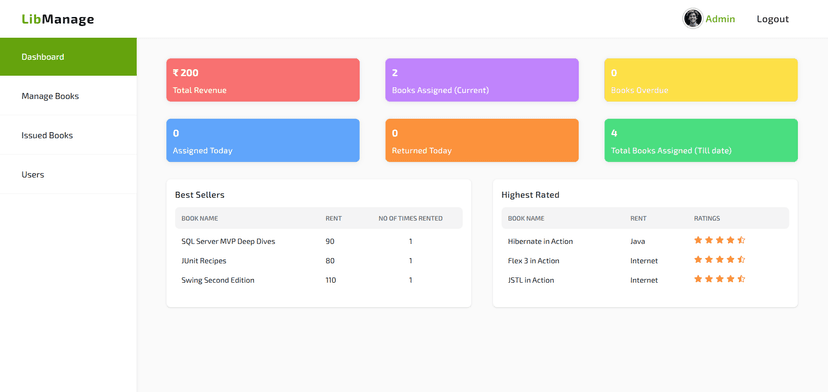Go to Issued Books in sidebar
828x392 pixels.
[68, 135]
